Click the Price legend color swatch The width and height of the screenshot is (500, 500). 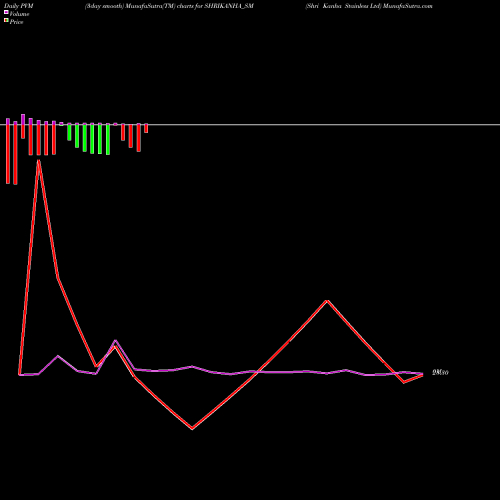click(6, 21)
